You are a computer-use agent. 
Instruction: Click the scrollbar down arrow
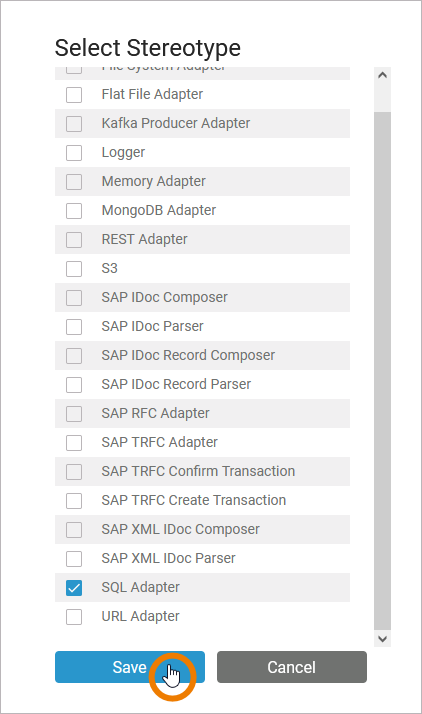tap(382, 639)
